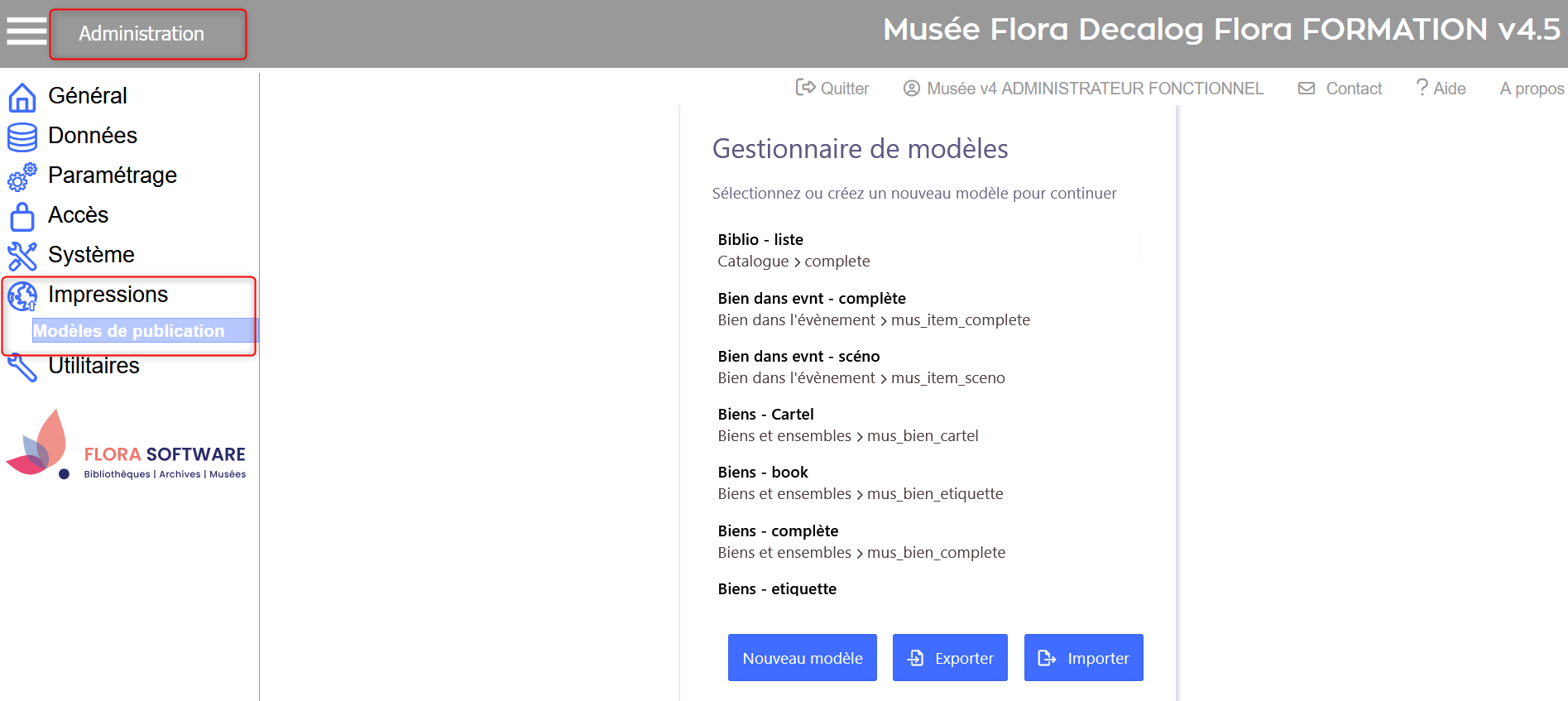Click the Paramétrage gears icon

point(22,176)
